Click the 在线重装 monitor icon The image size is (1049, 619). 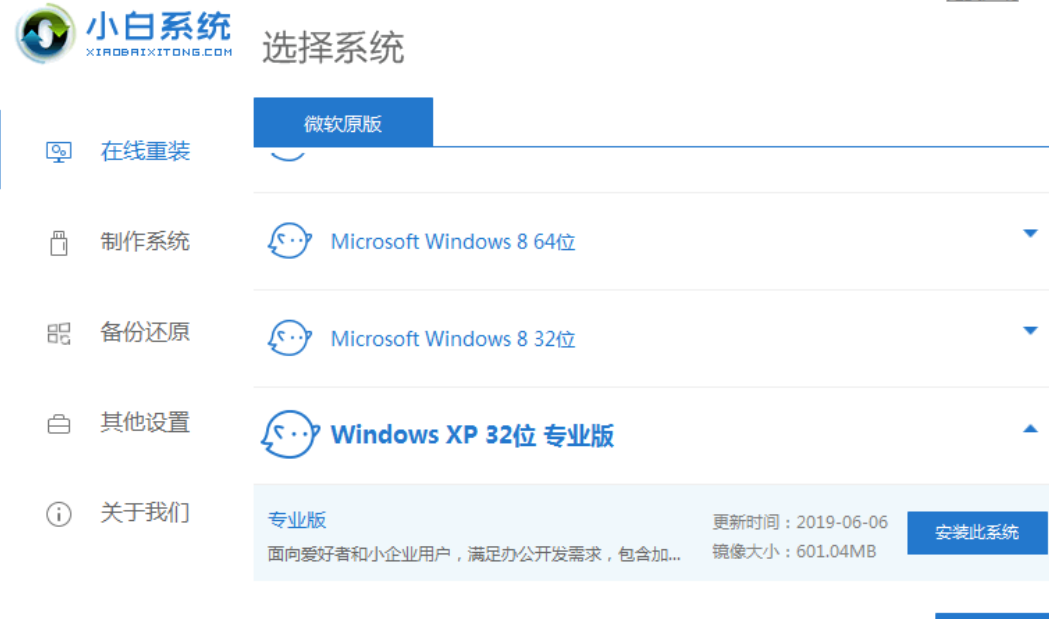click(59, 152)
